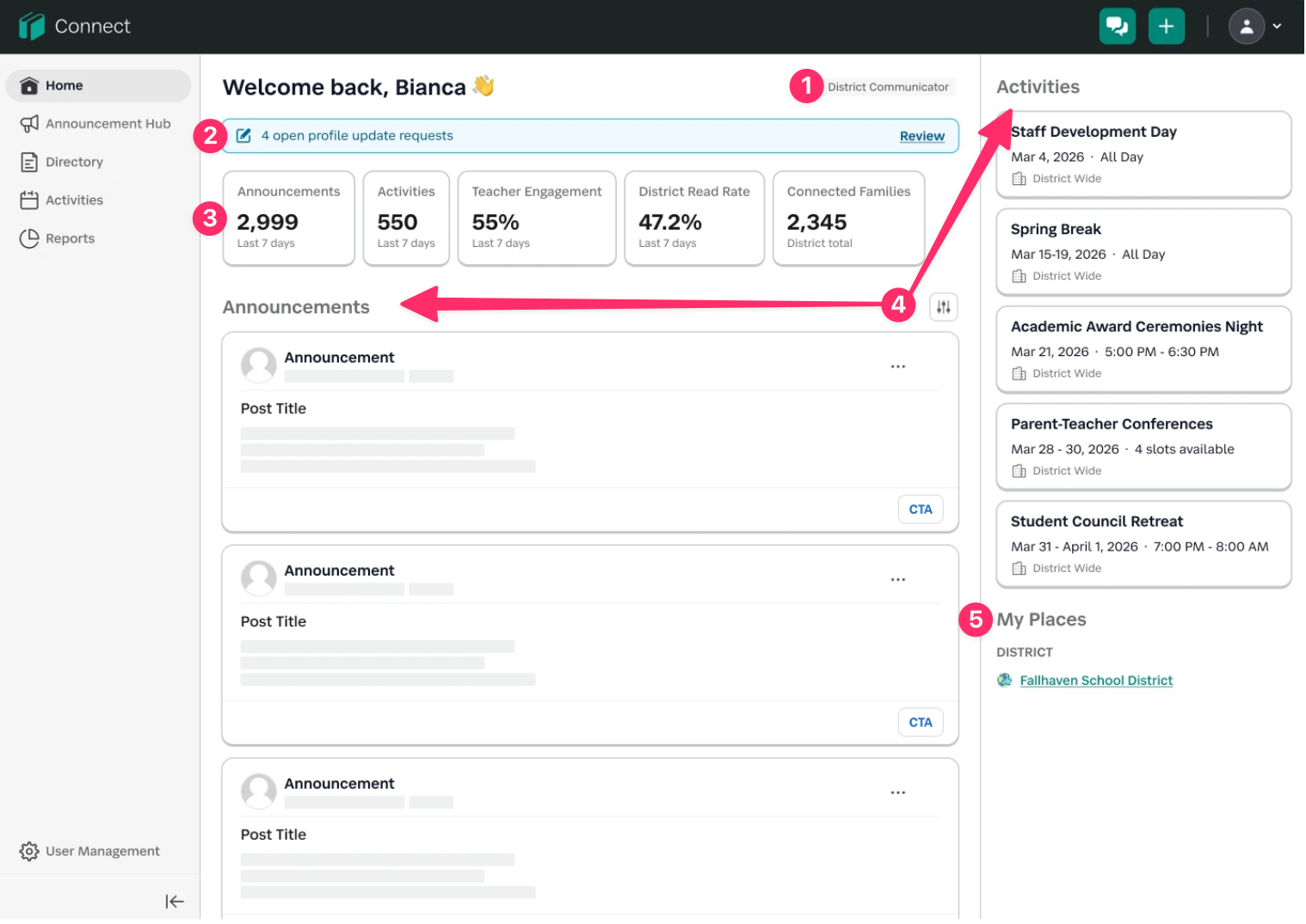
Task: Click third announcement's Post Title
Action: coord(274,836)
